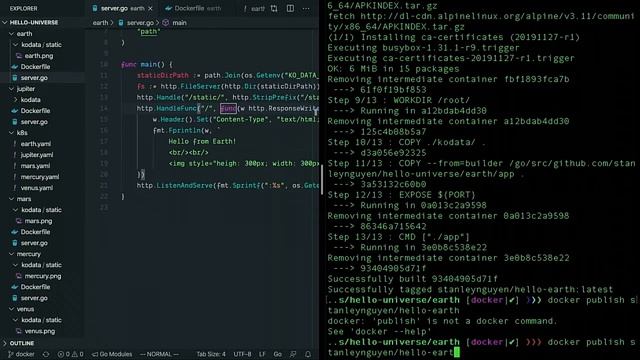Open jupiter.yaml file
The width and height of the screenshot is (640, 360).
click(x=37, y=155)
